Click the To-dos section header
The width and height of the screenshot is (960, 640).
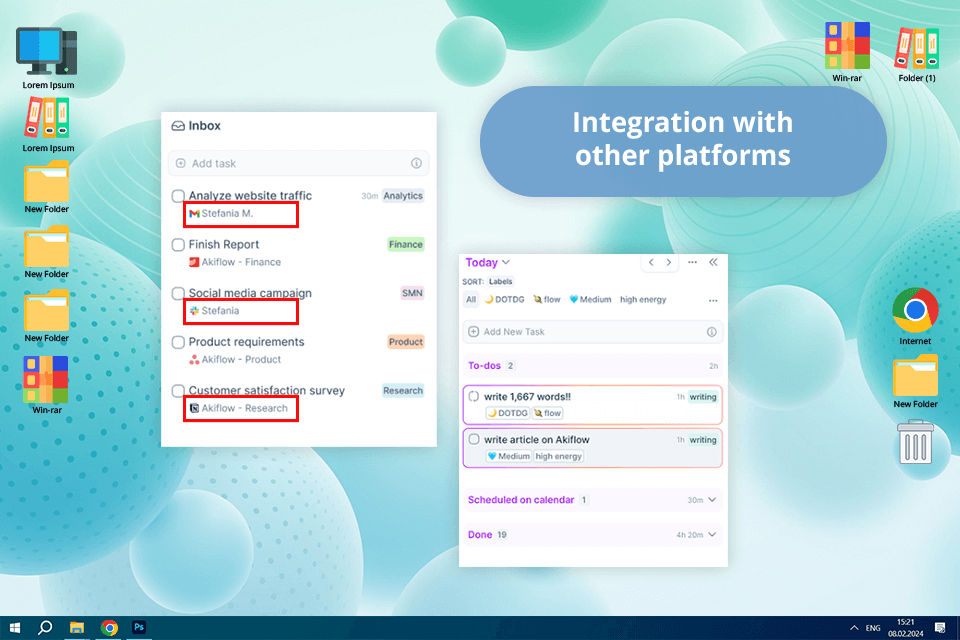[593, 366]
